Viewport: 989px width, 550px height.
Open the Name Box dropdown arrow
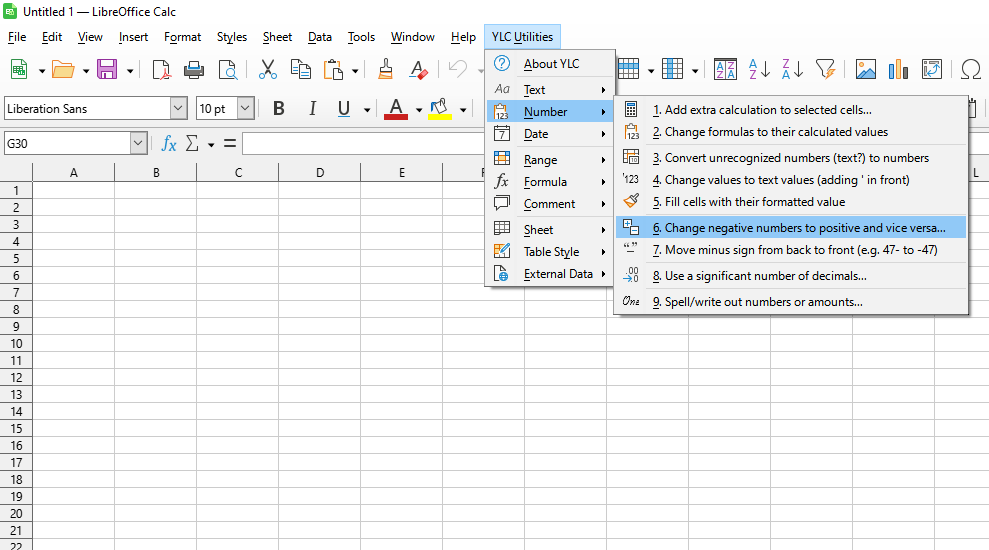tap(138, 144)
